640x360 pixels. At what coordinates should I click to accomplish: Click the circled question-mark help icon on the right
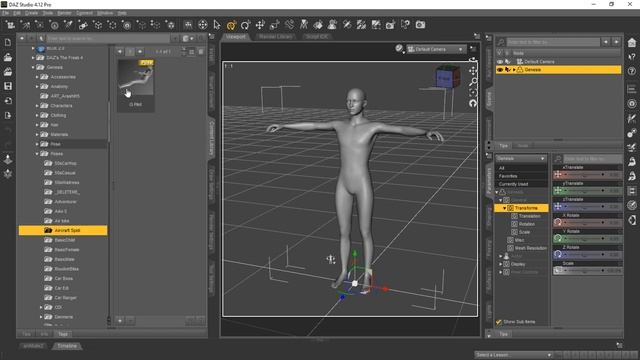632,71
